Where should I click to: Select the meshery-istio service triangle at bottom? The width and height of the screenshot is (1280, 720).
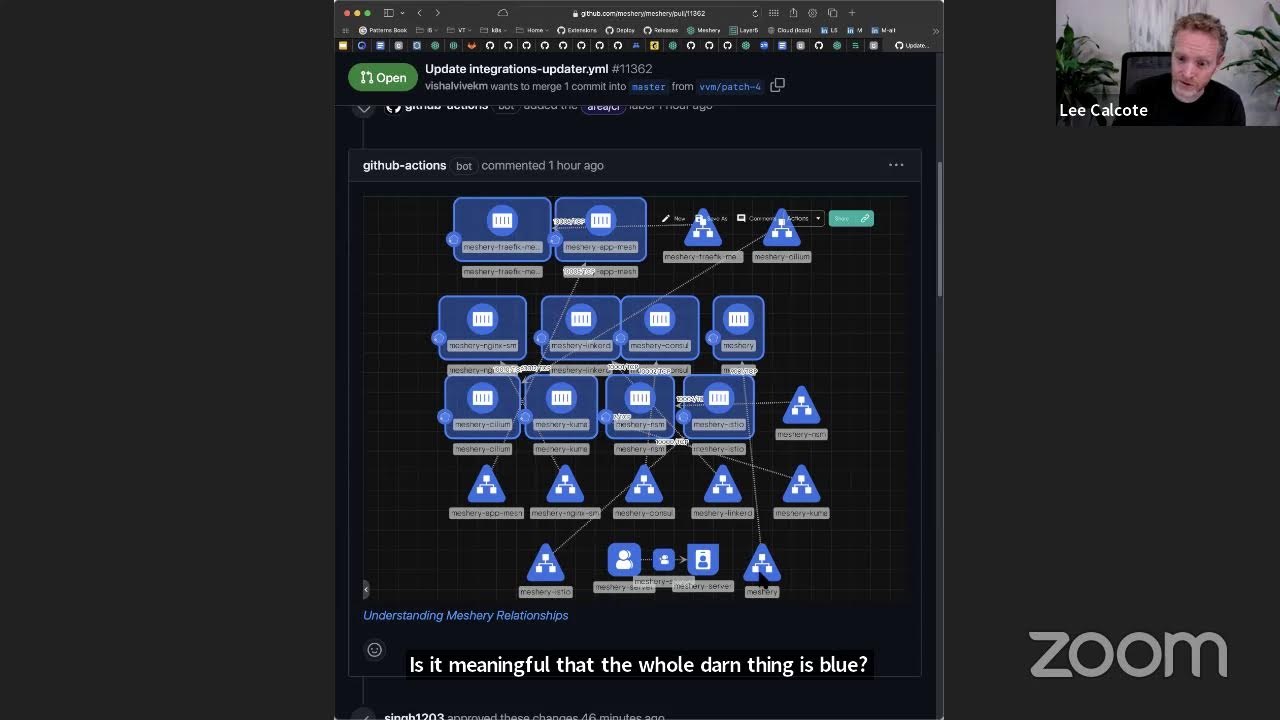(x=545, y=564)
